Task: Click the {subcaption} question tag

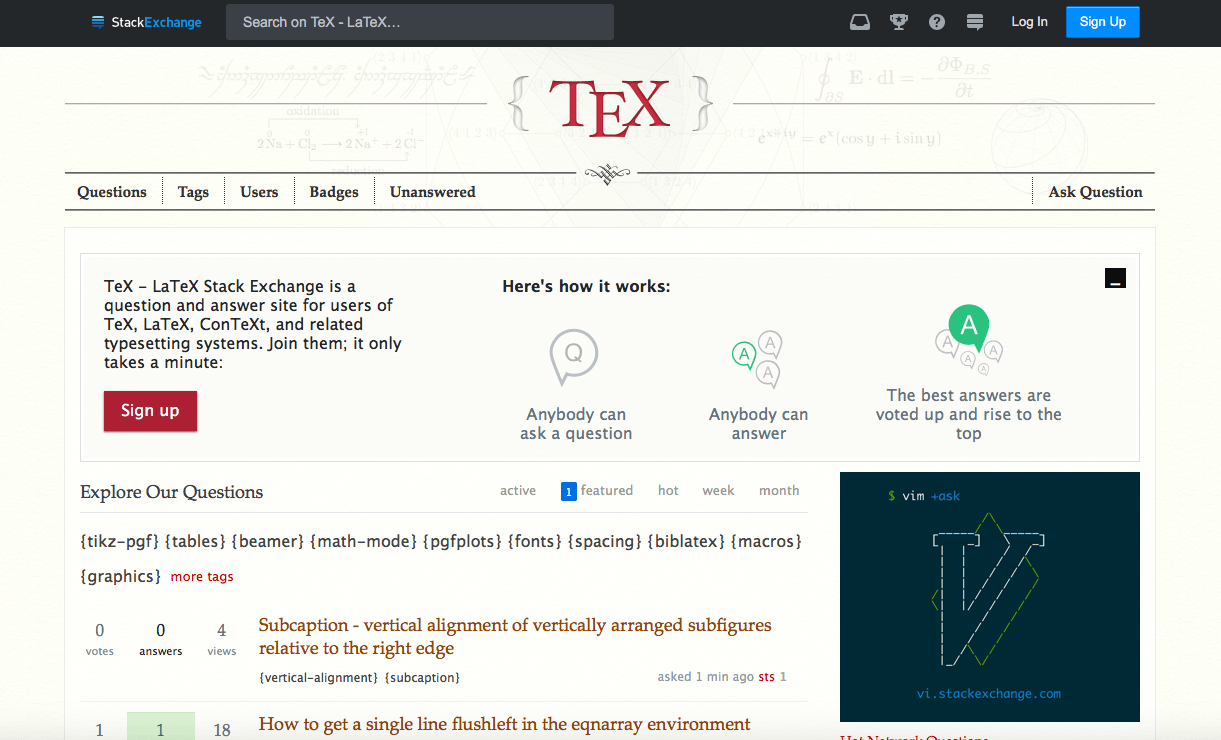Action: (x=422, y=678)
